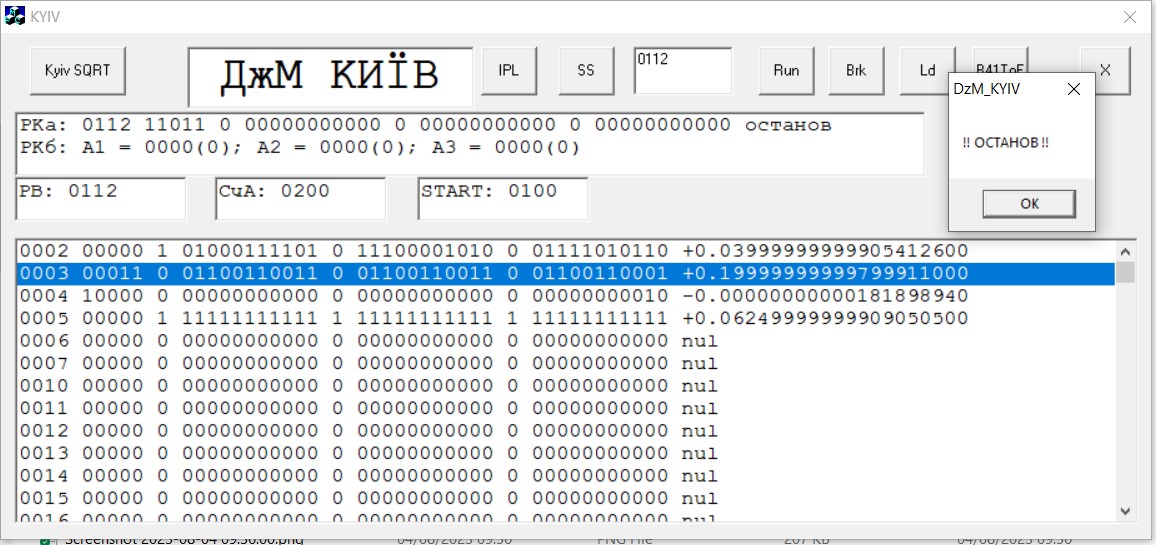
Task: Click the SS button
Action: coord(586,71)
